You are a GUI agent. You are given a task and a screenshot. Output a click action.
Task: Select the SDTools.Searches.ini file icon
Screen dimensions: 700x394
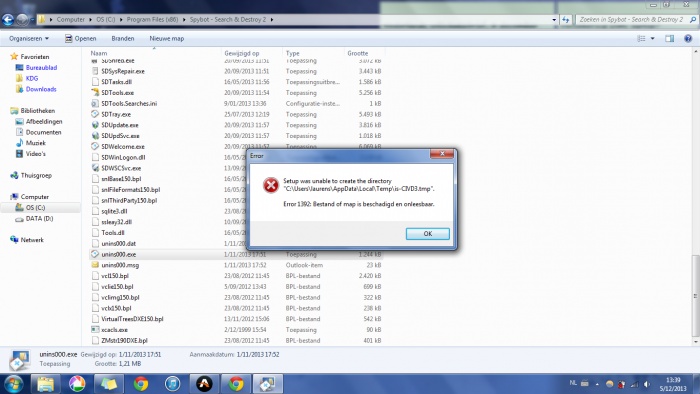point(95,103)
